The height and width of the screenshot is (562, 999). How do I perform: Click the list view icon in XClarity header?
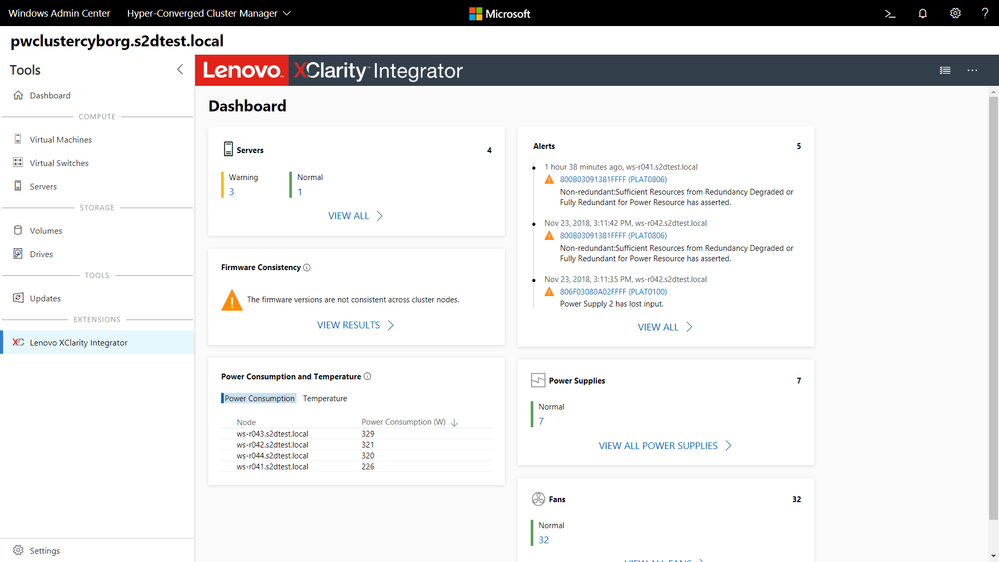coord(945,71)
